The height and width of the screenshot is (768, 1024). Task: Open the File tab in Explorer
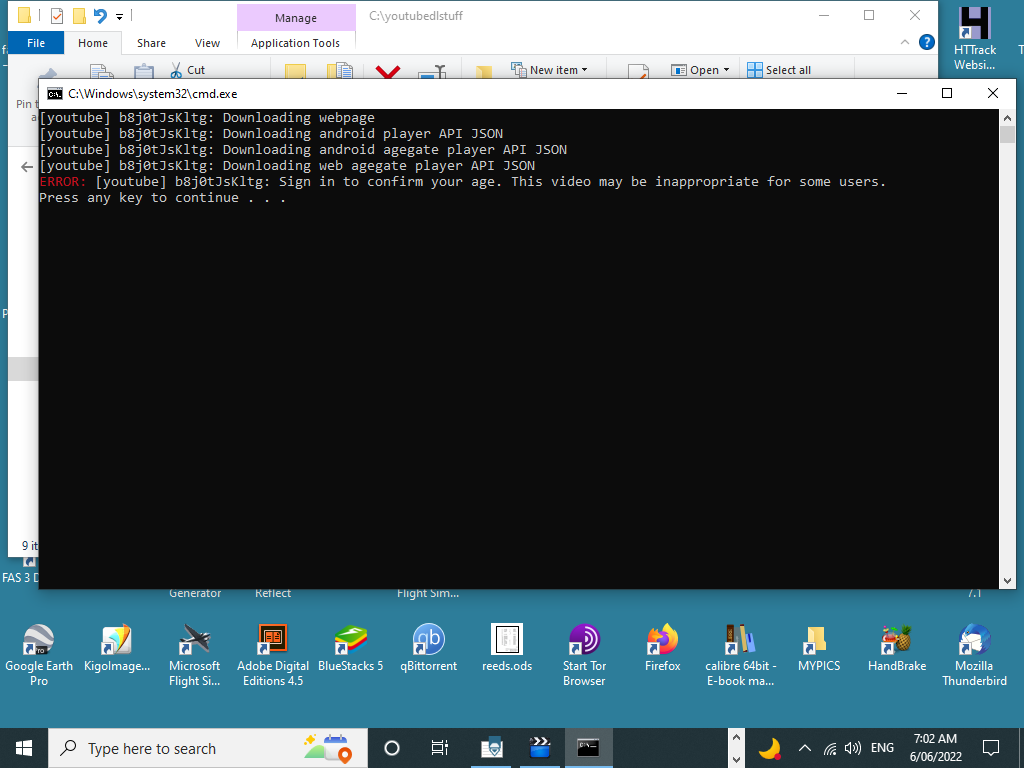[x=36, y=43]
